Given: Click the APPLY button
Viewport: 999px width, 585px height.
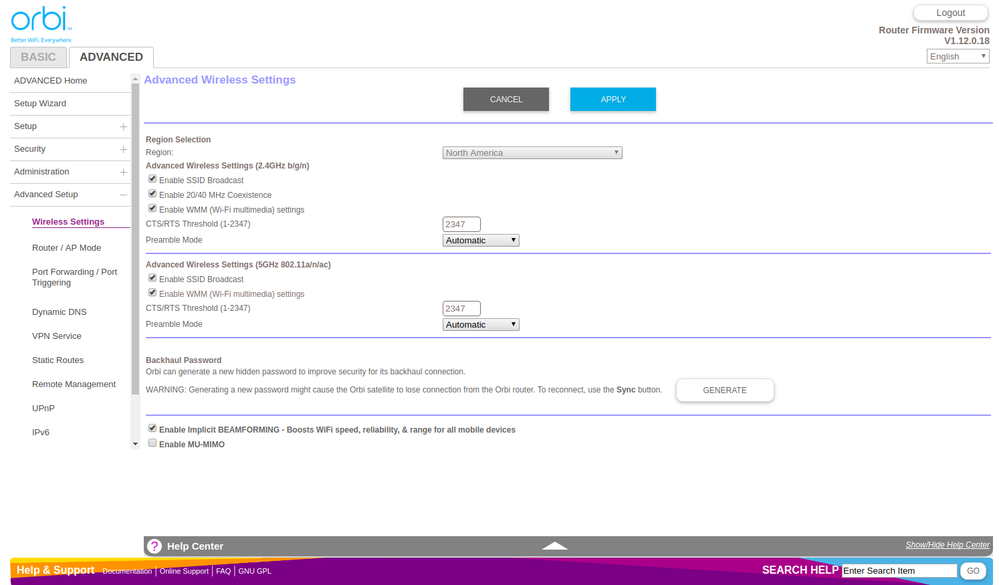Looking at the screenshot, I should coord(612,99).
